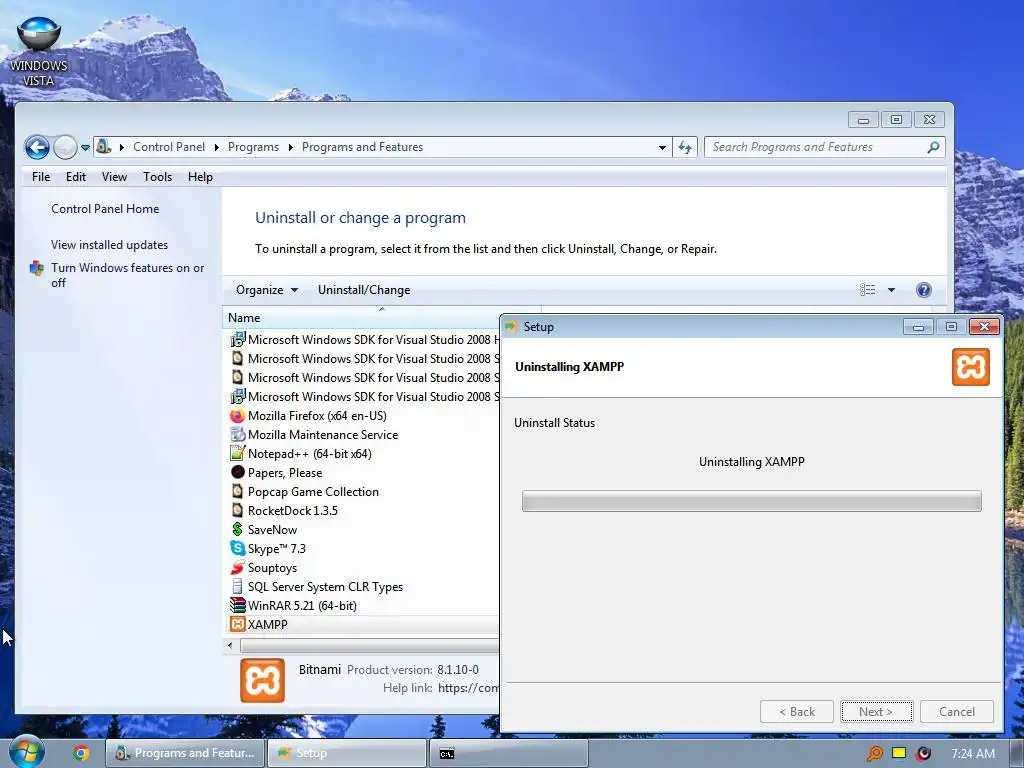Click the 7:24 AM system clock

coord(973,754)
